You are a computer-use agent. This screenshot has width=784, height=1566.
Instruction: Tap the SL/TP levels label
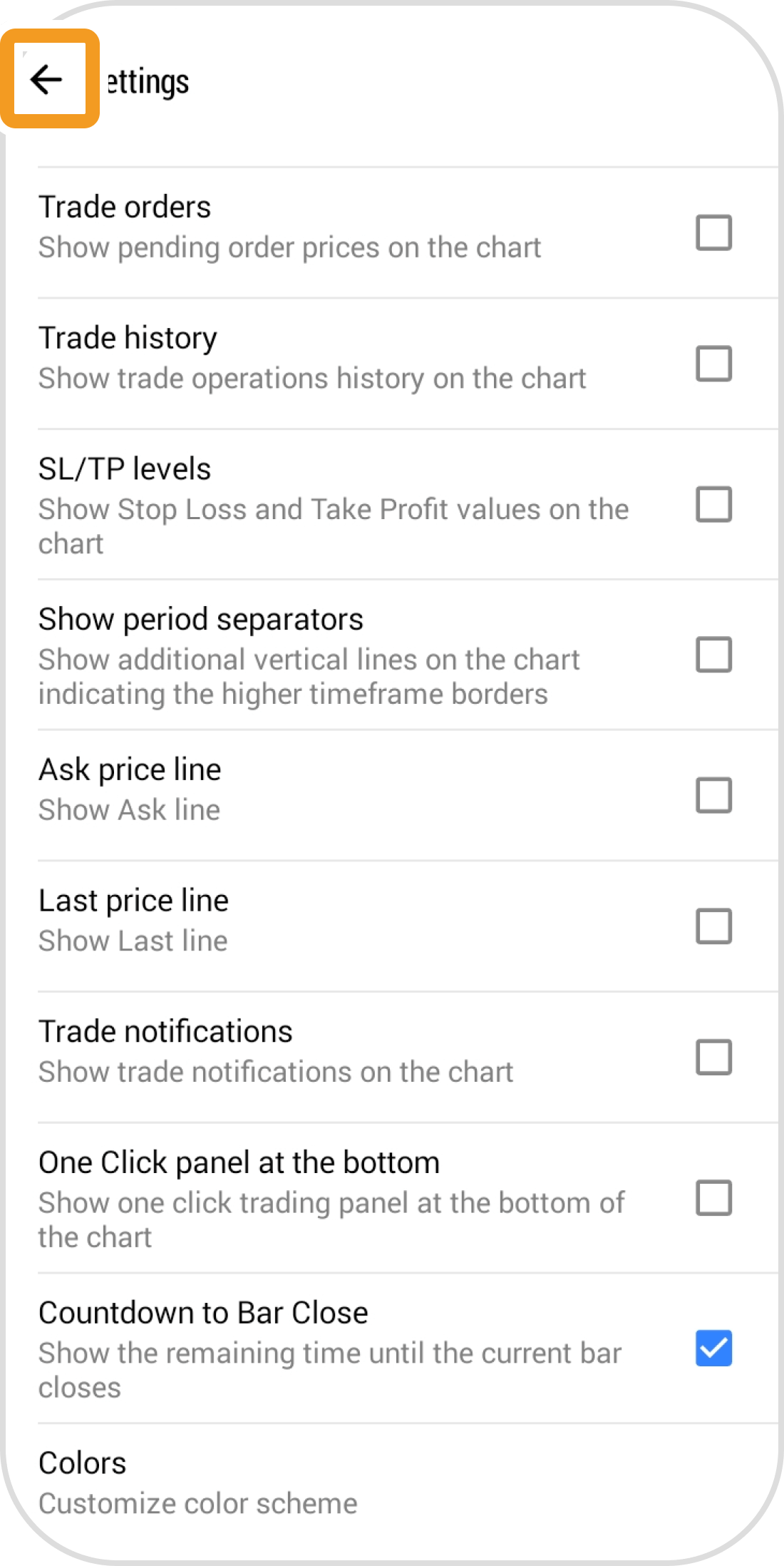coord(125,469)
